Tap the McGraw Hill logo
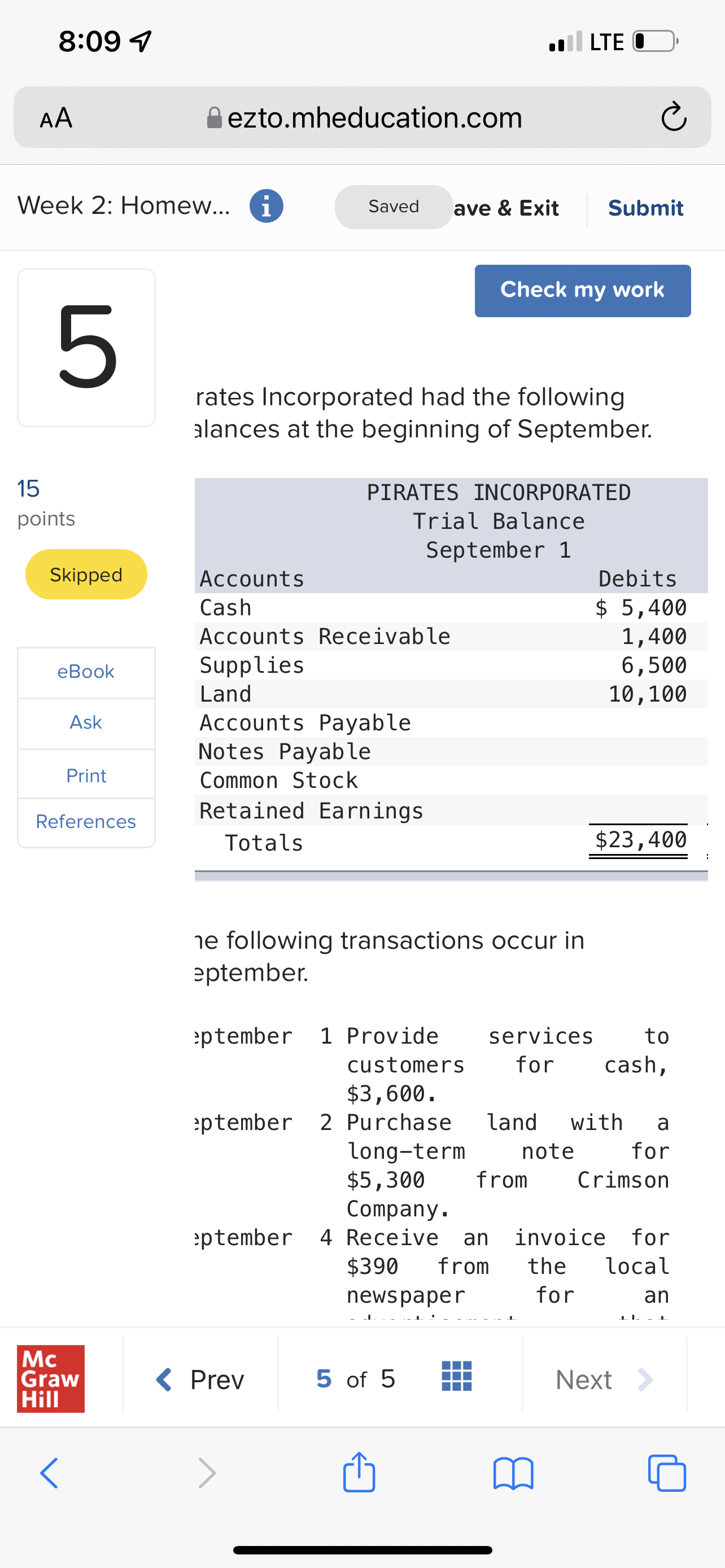This screenshot has width=725, height=1568. coord(50,1378)
